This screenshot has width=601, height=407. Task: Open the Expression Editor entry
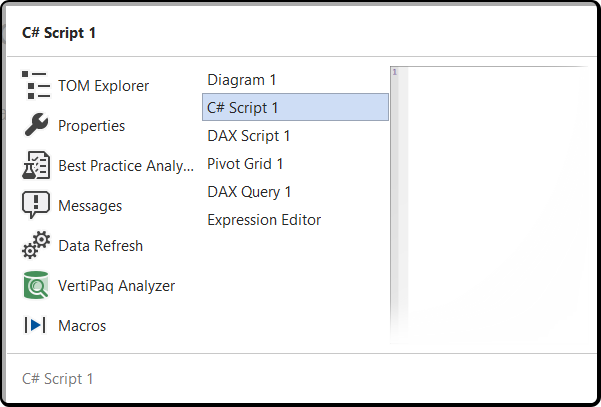click(264, 220)
